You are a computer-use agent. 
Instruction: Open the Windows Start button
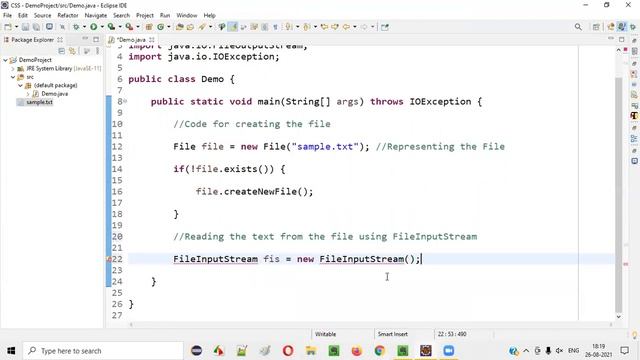[x=11, y=351]
